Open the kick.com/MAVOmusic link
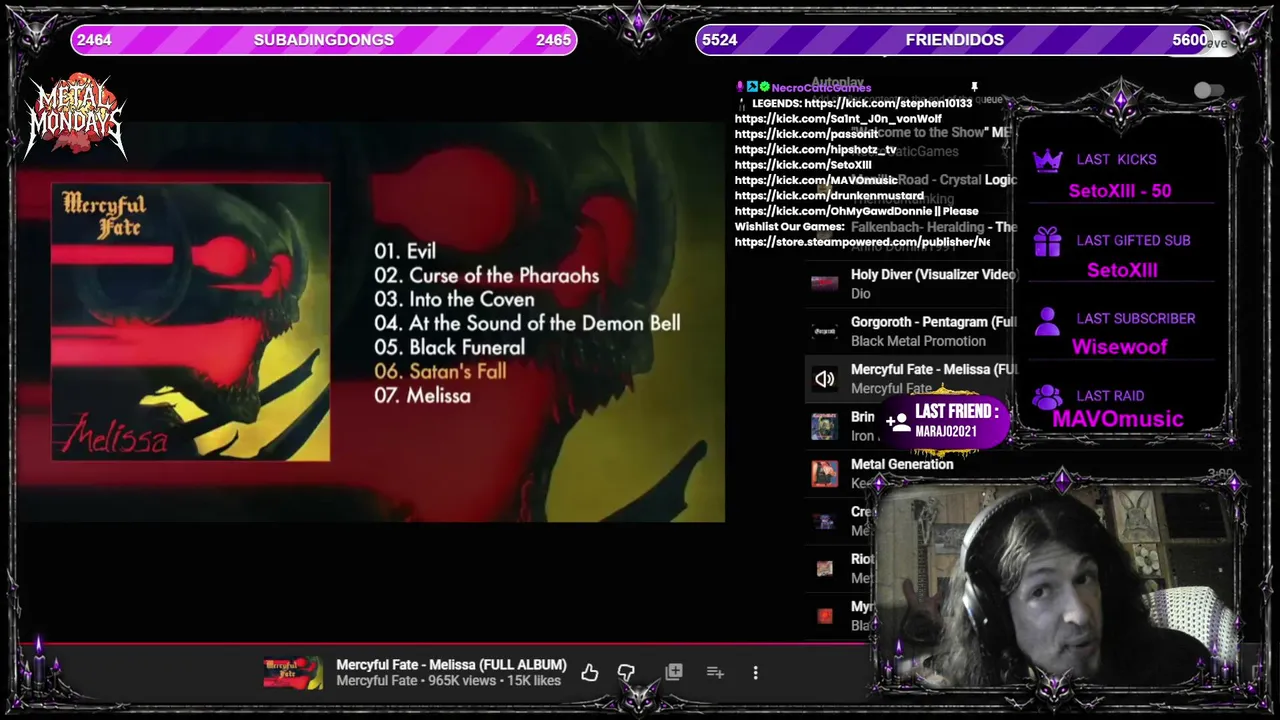 816,181
